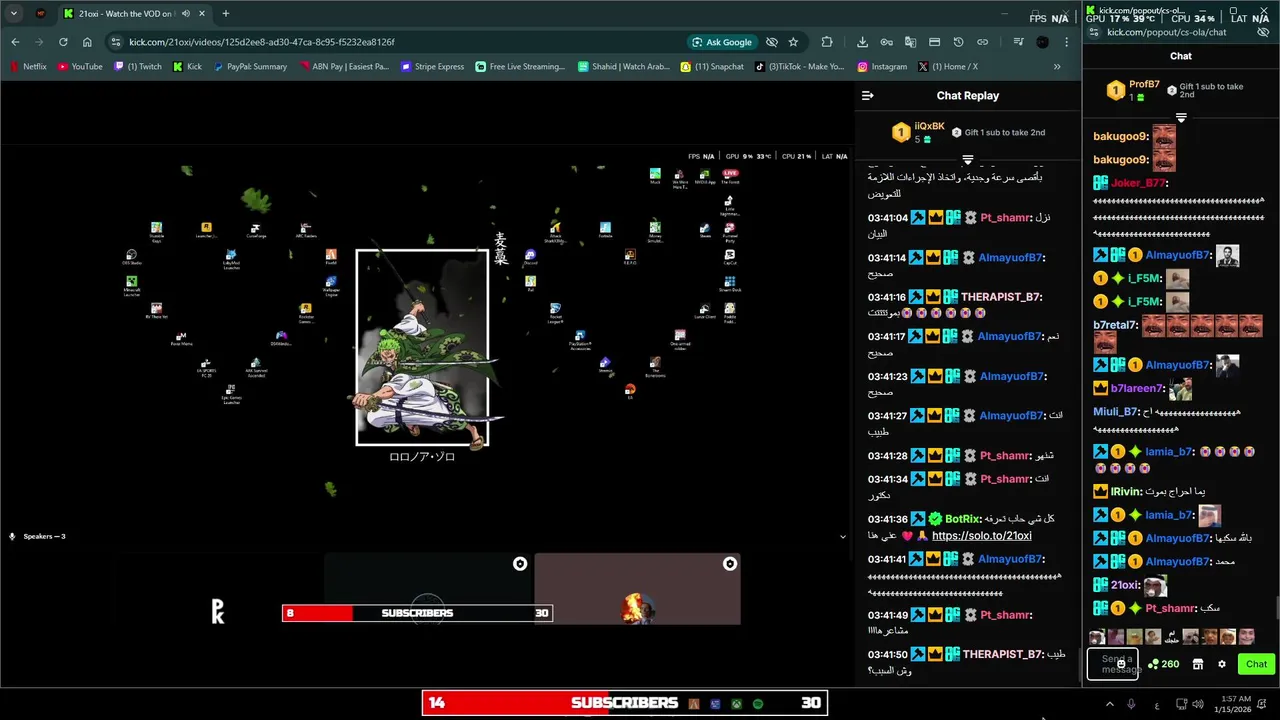Click Joker_B77 username in popout chat

pos(1138,183)
